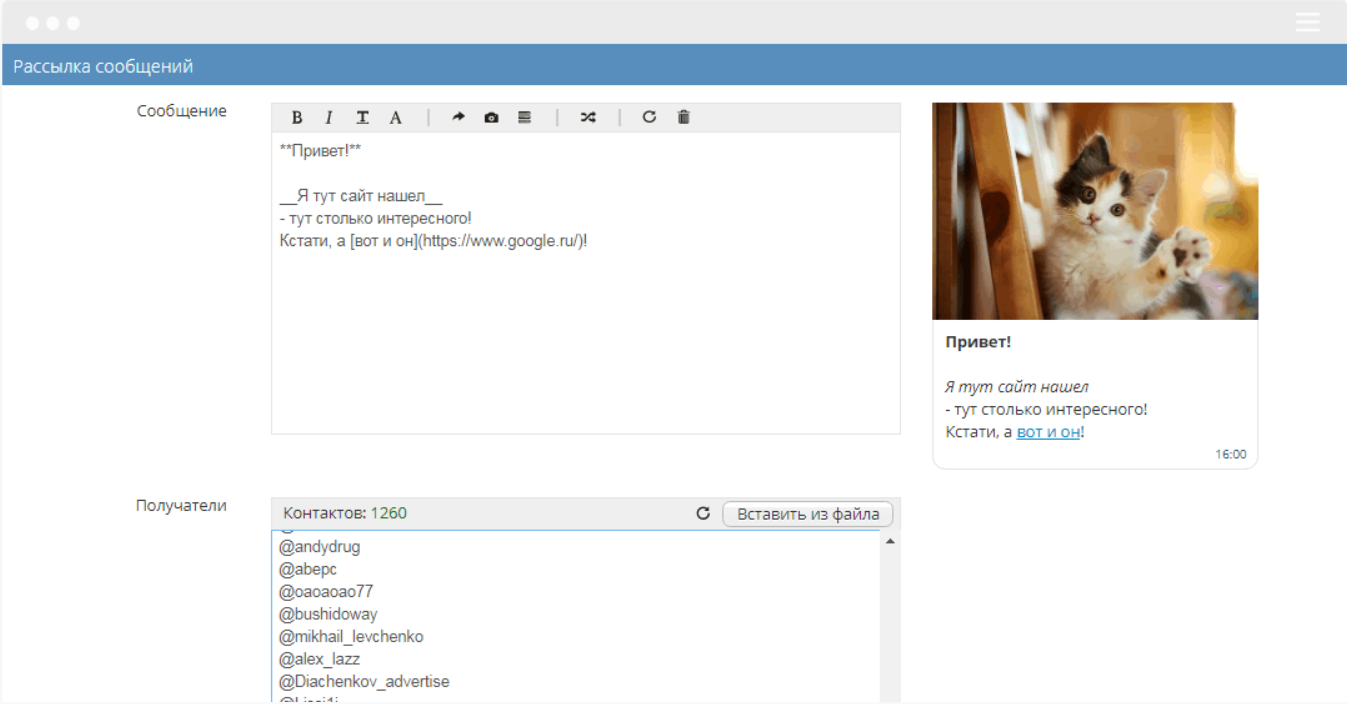Click the kitten image in message preview
Viewport: 1347px width, 704px height.
(x=1095, y=211)
